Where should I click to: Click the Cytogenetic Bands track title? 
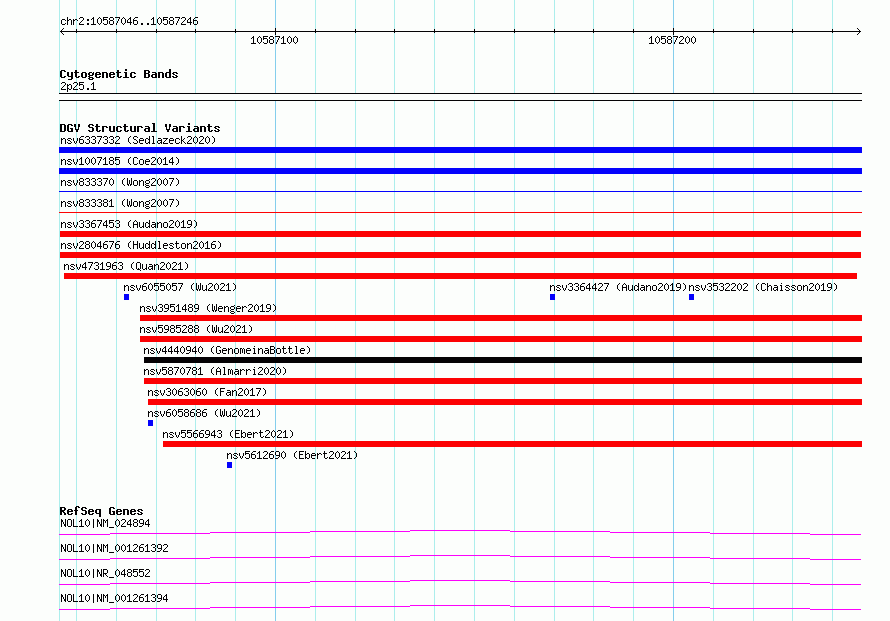tap(119, 74)
